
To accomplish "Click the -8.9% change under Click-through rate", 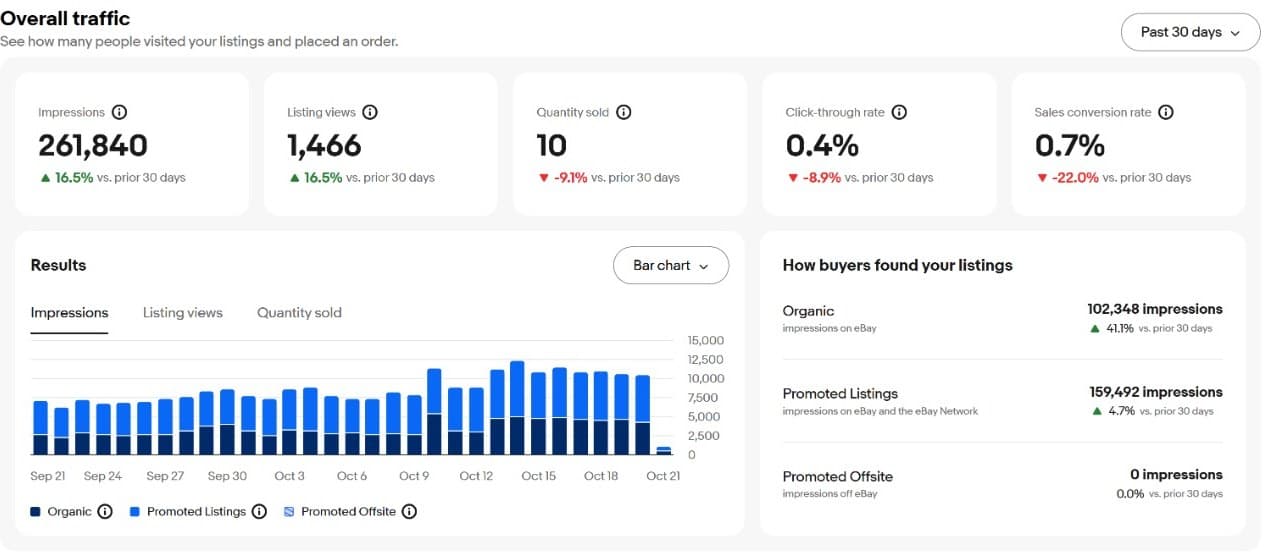I will (x=823, y=178).
